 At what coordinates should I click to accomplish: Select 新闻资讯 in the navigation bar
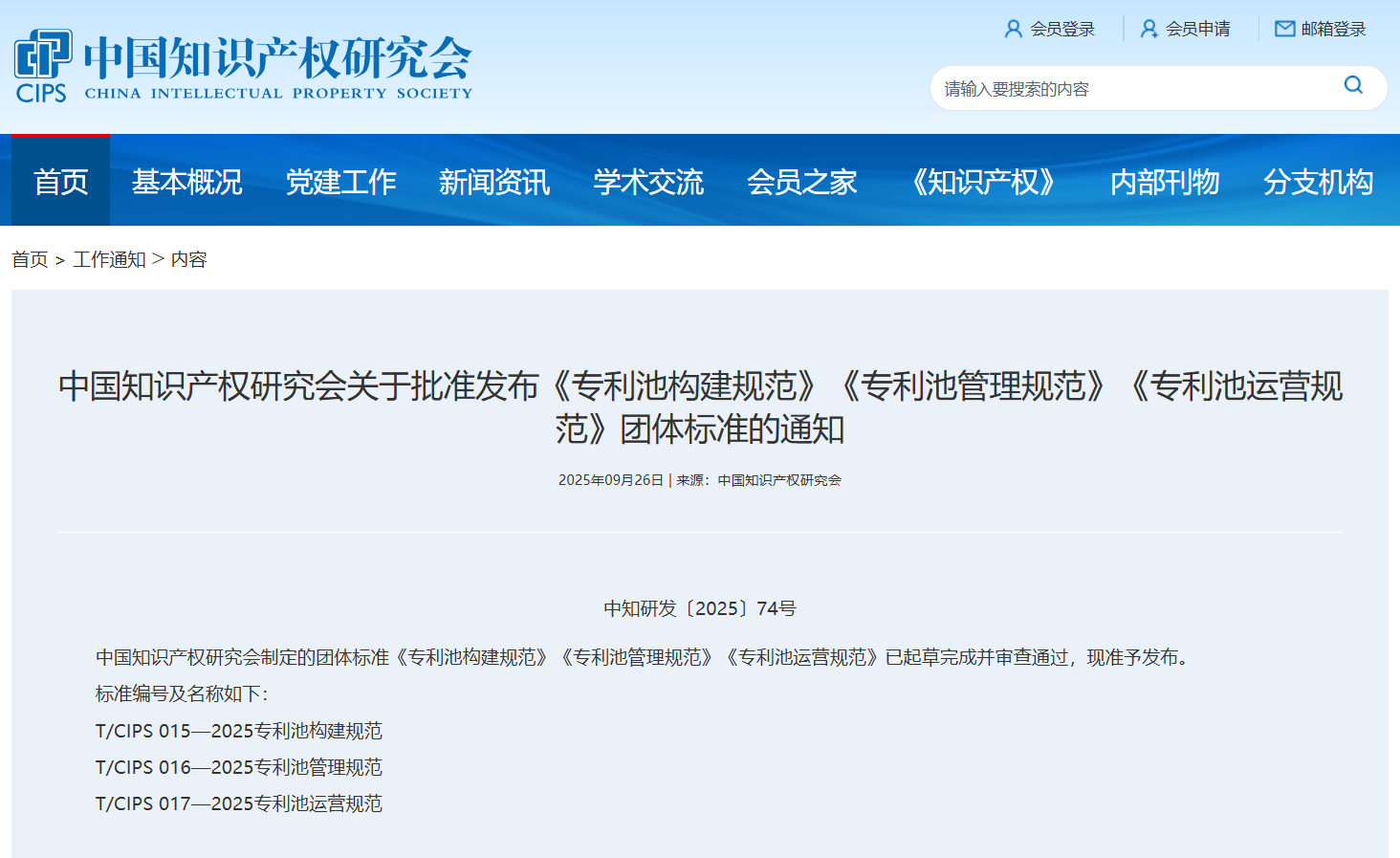click(494, 182)
